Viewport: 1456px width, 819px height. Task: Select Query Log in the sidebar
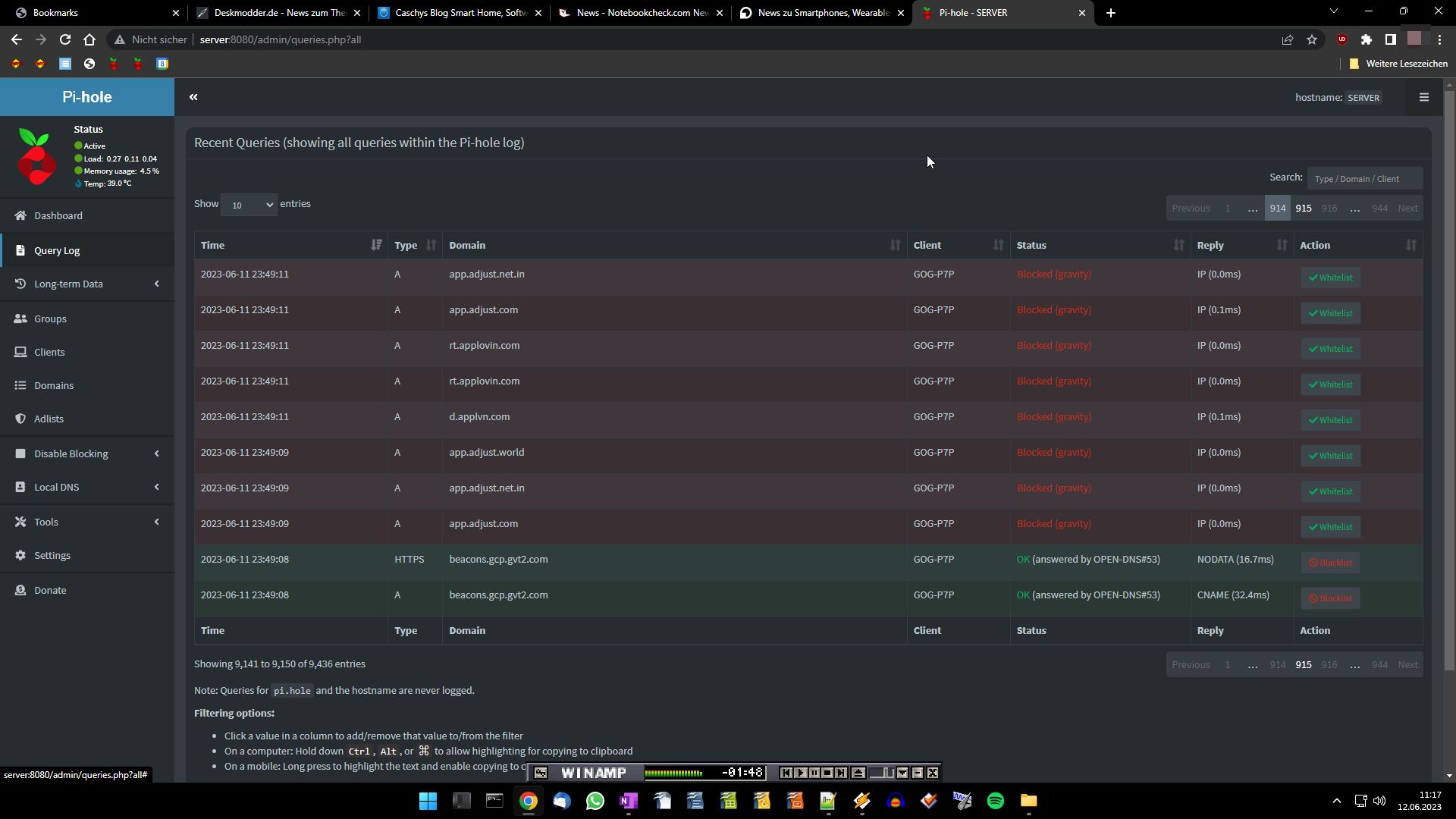tap(57, 250)
